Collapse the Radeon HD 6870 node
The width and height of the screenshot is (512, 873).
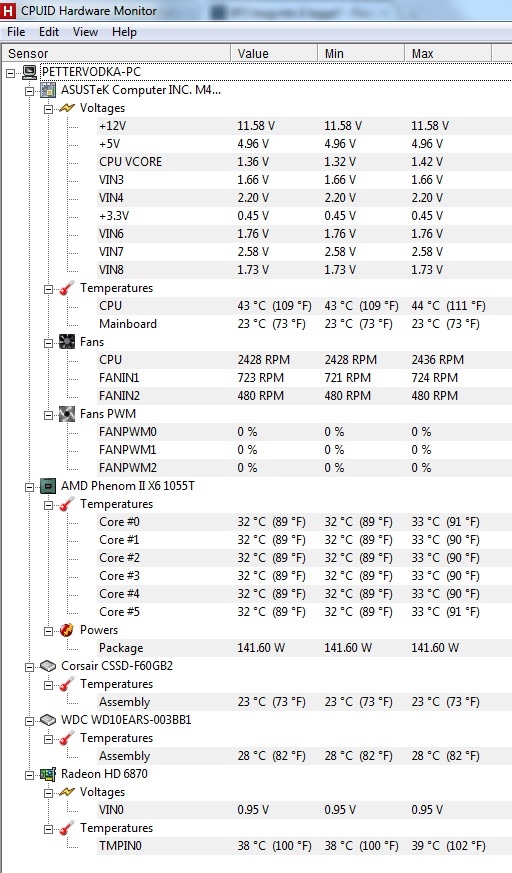coord(29,774)
